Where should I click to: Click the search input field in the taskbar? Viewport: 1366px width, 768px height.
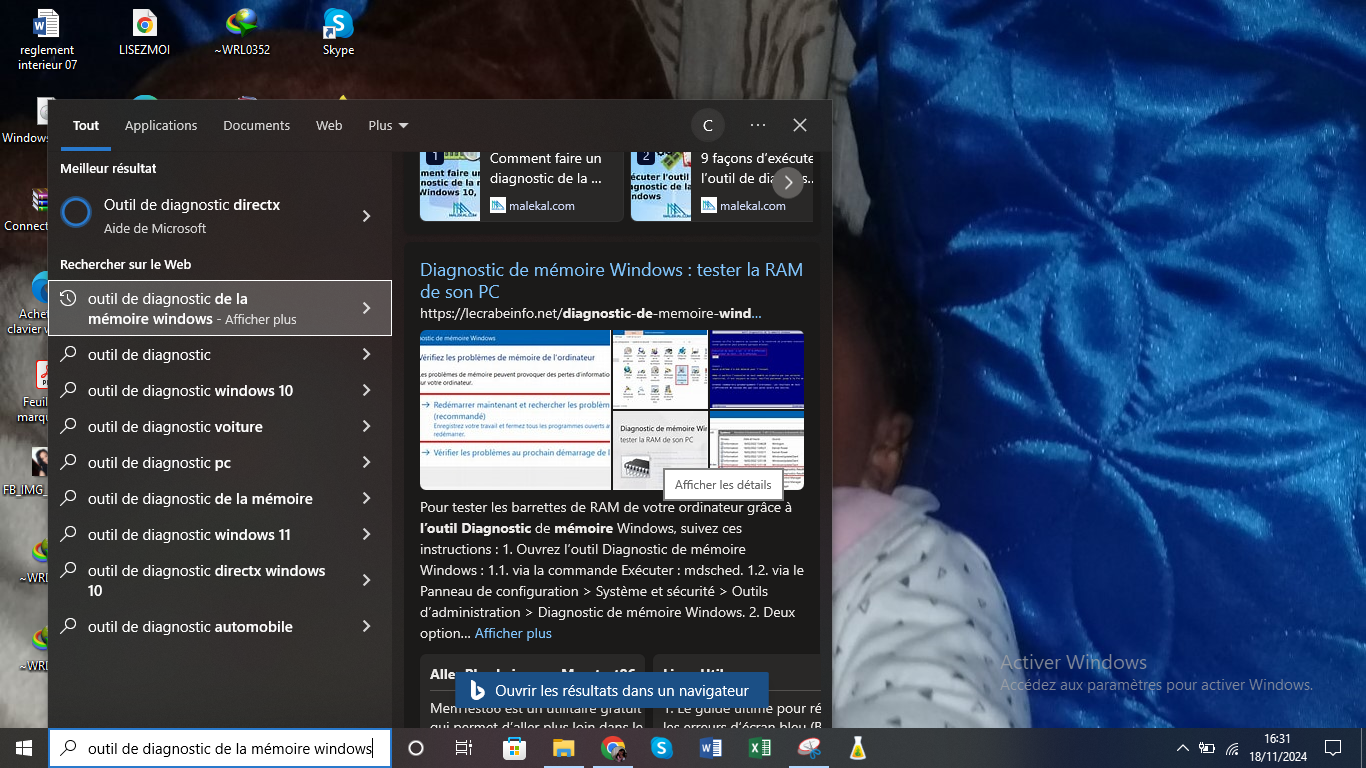[x=220, y=748]
